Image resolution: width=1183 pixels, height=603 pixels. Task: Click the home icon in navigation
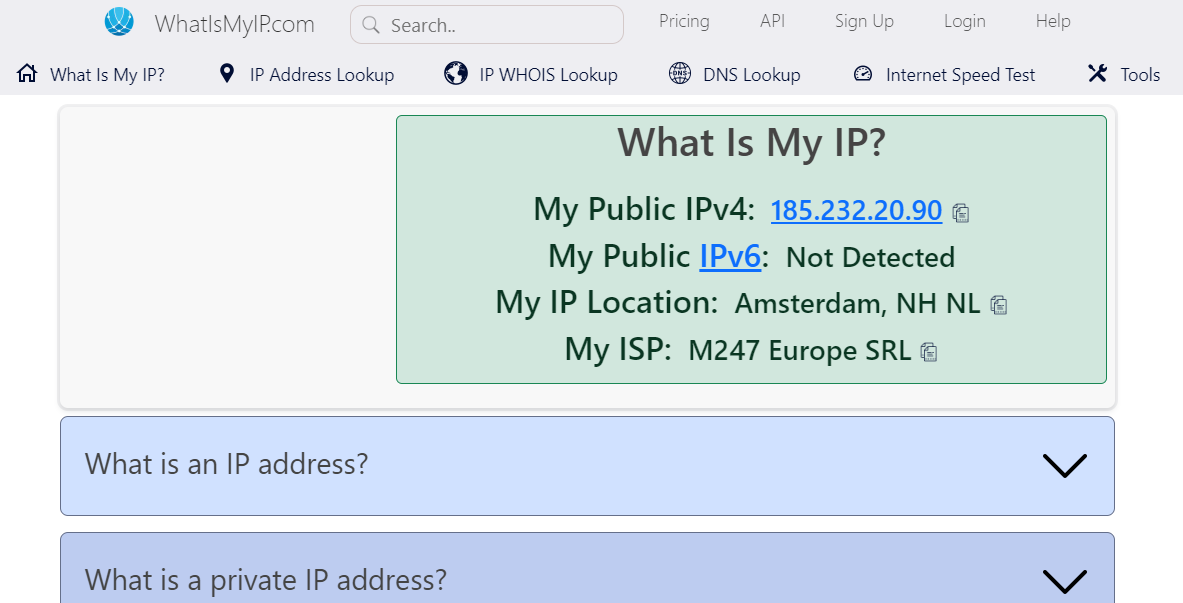[27, 73]
